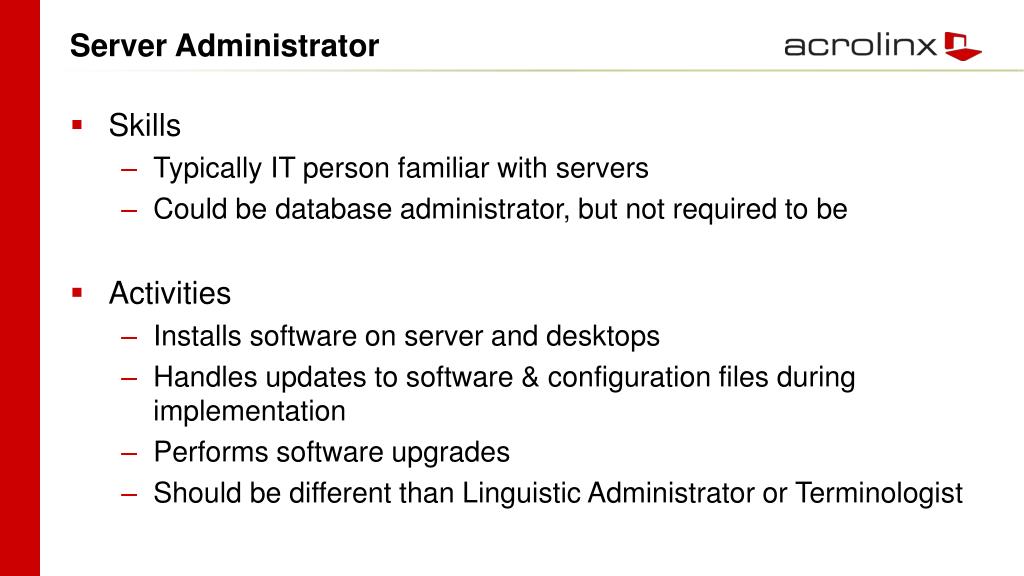
Task: Click the word "implementation" on the wrapped line
Action: tap(249, 411)
